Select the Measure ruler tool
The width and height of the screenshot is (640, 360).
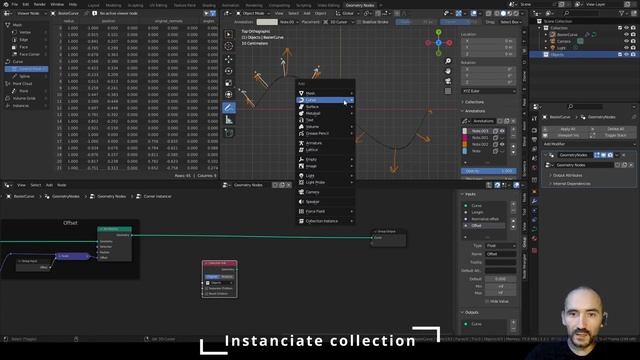tap(229, 120)
